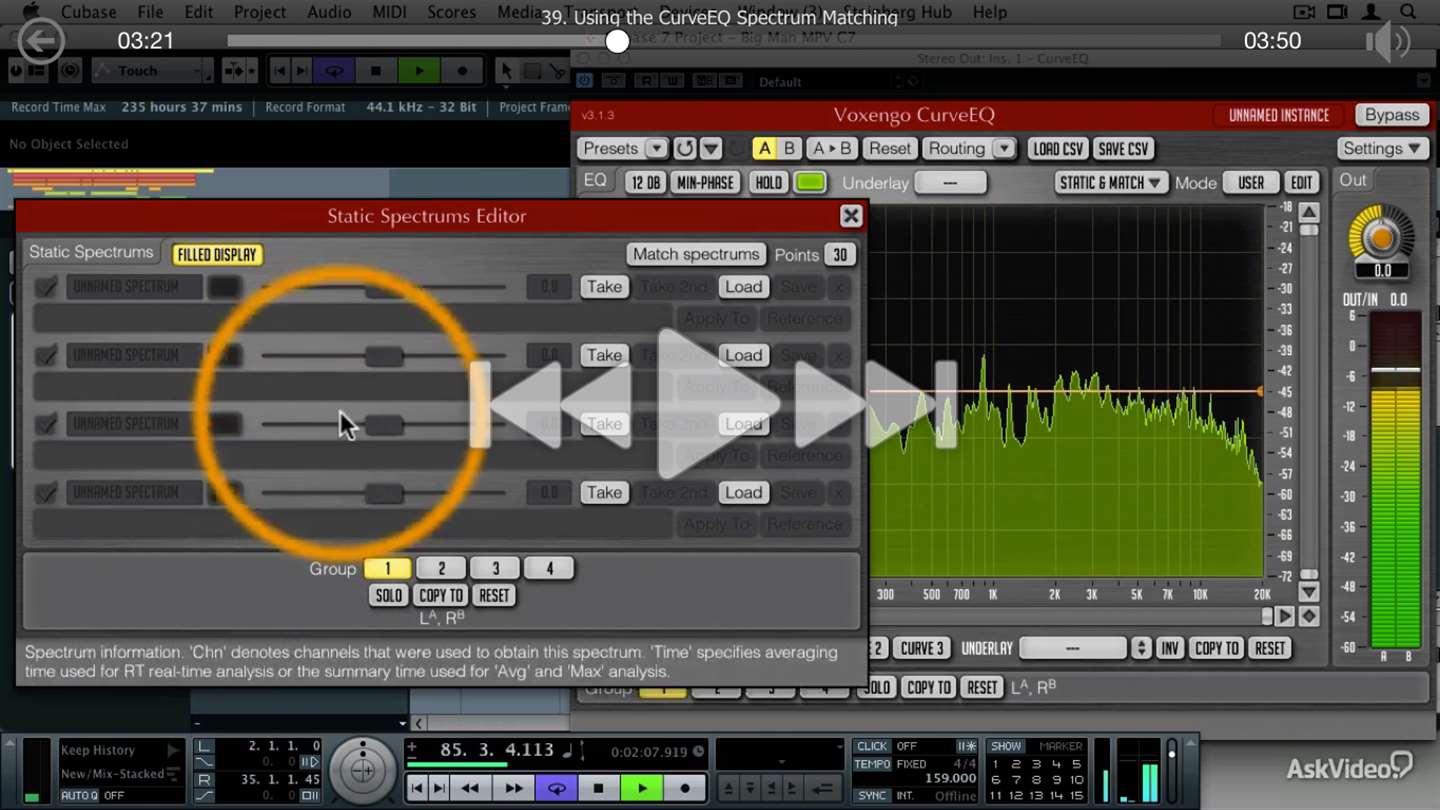
Task: Toggle the green indicator button beside Hold
Action: [810, 183]
